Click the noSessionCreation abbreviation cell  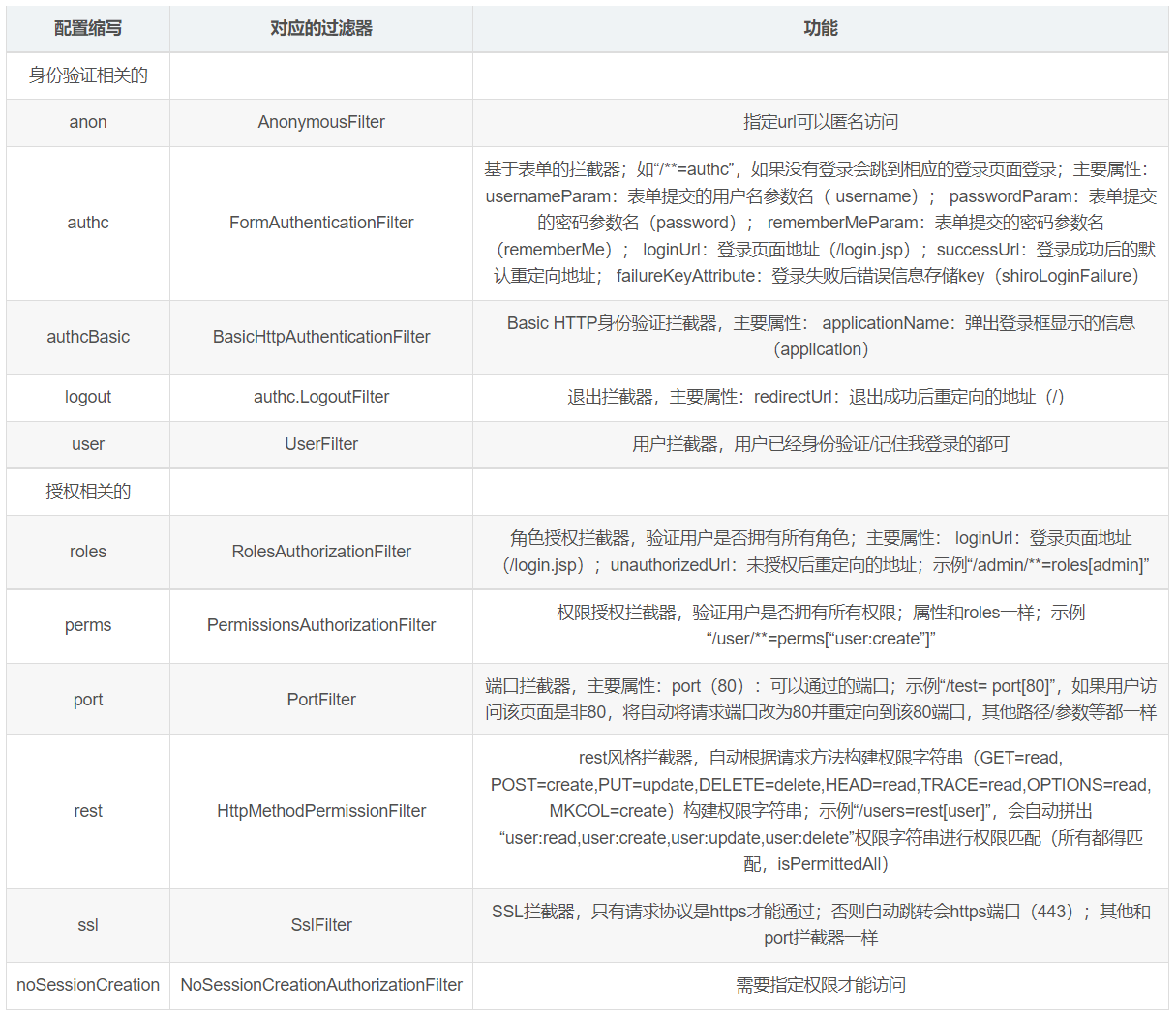coord(88,985)
